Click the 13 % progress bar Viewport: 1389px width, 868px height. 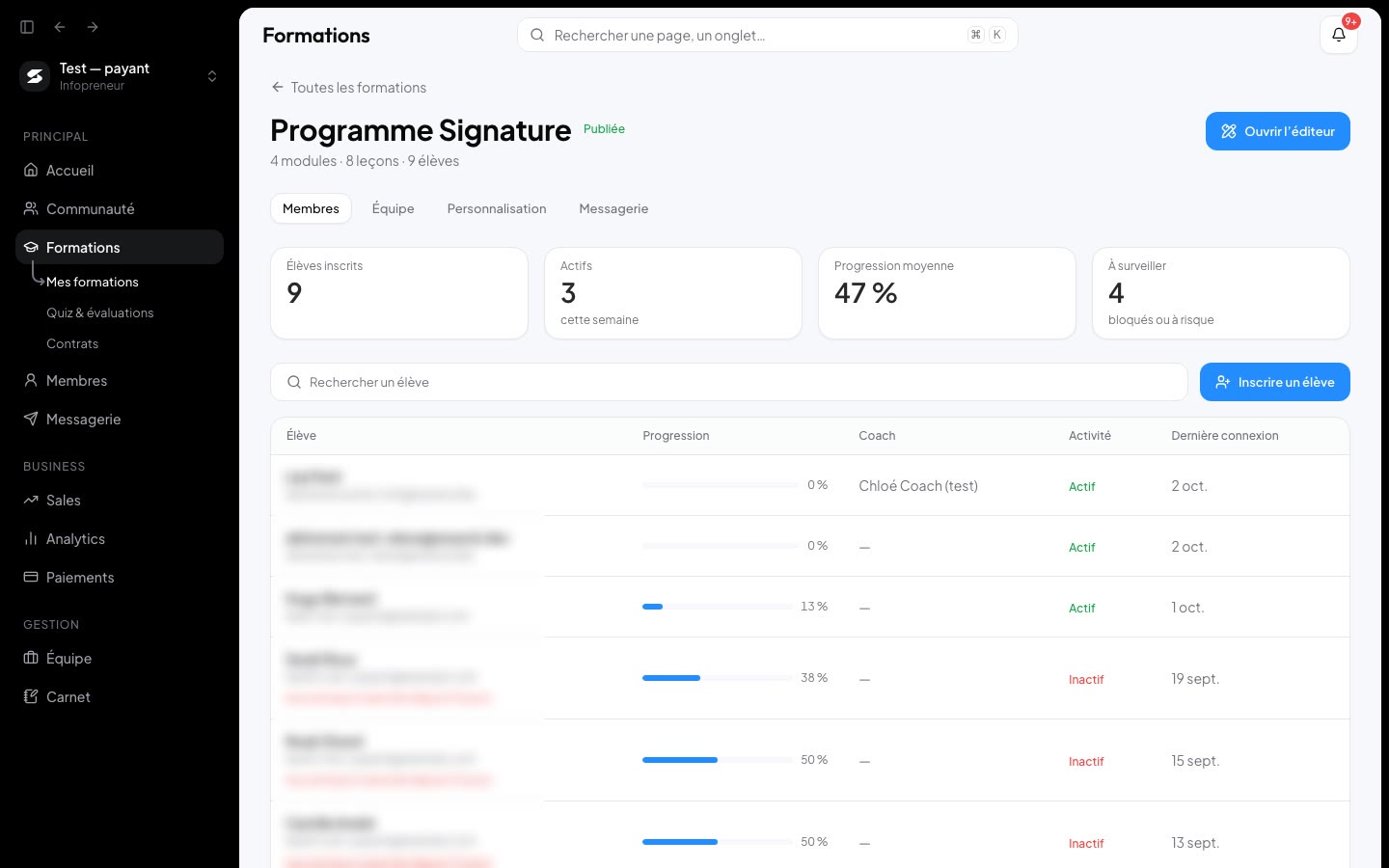pos(718,607)
